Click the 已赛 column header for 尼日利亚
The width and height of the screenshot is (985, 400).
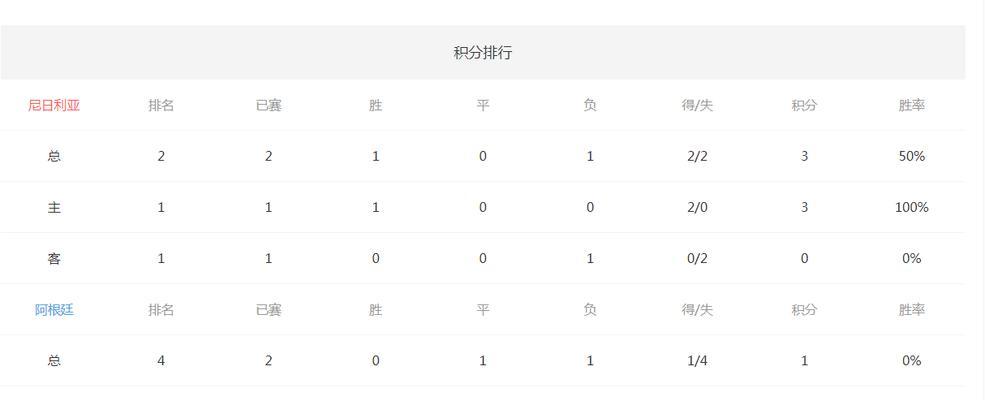[268, 105]
